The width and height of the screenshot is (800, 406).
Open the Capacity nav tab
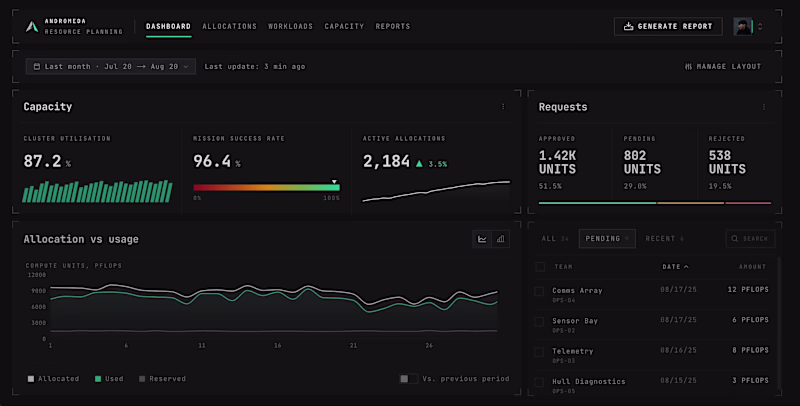click(344, 27)
